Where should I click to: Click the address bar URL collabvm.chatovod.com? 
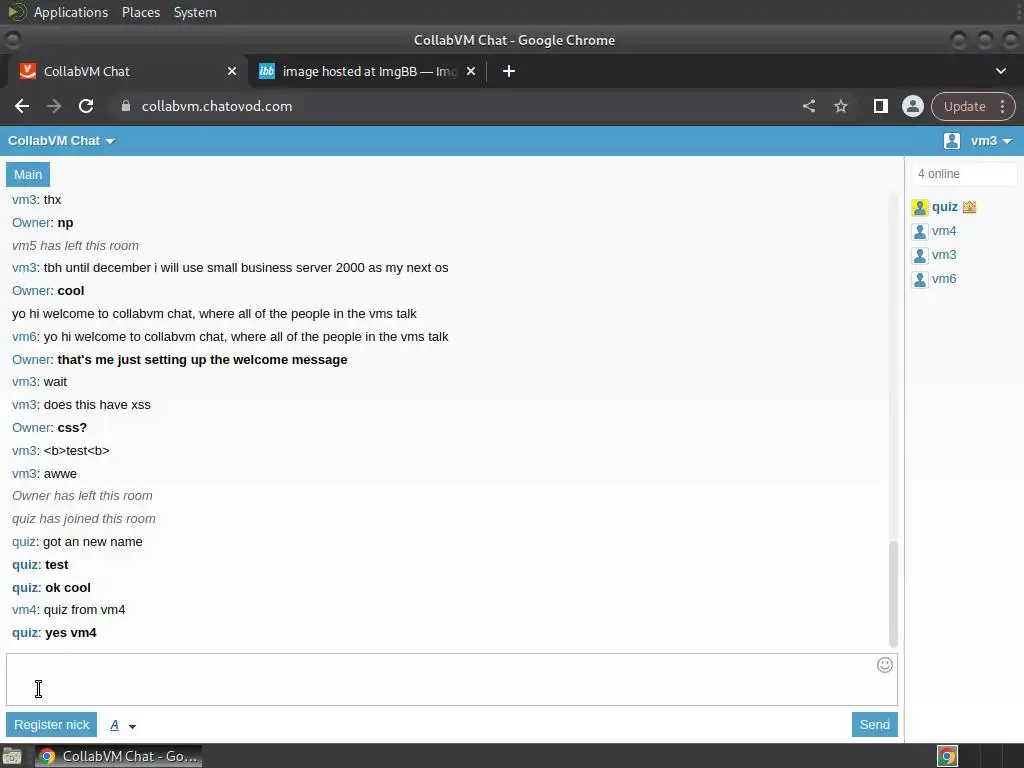click(x=217, y=106)
